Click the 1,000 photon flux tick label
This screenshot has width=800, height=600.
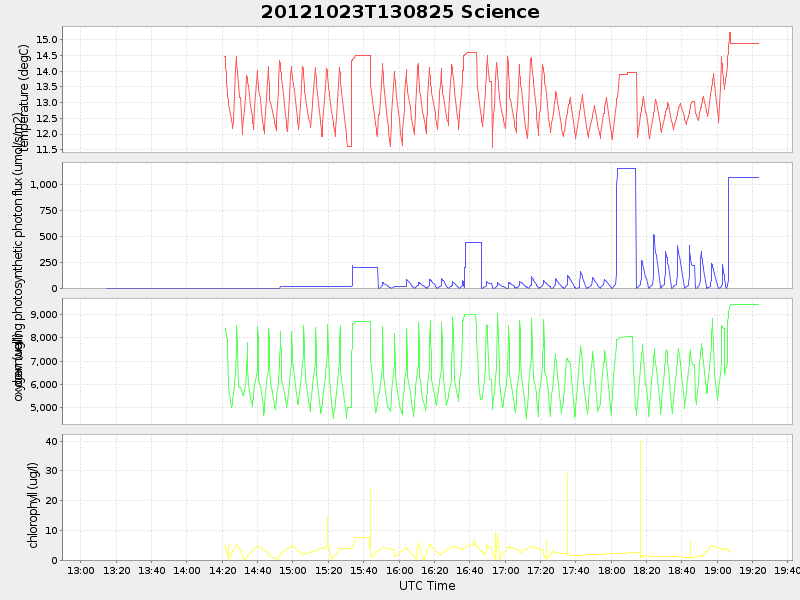coord(44,185)
